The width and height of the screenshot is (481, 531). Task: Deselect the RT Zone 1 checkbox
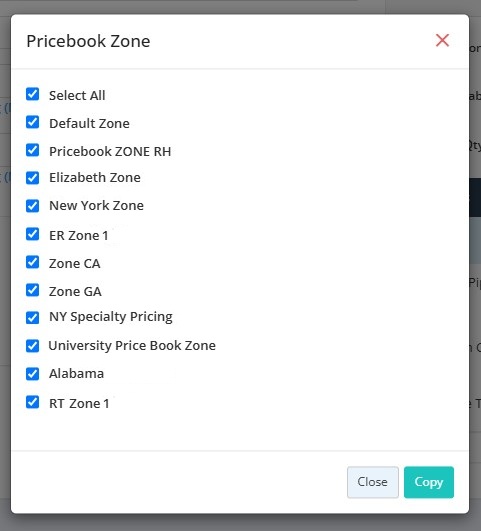point(33,402)
